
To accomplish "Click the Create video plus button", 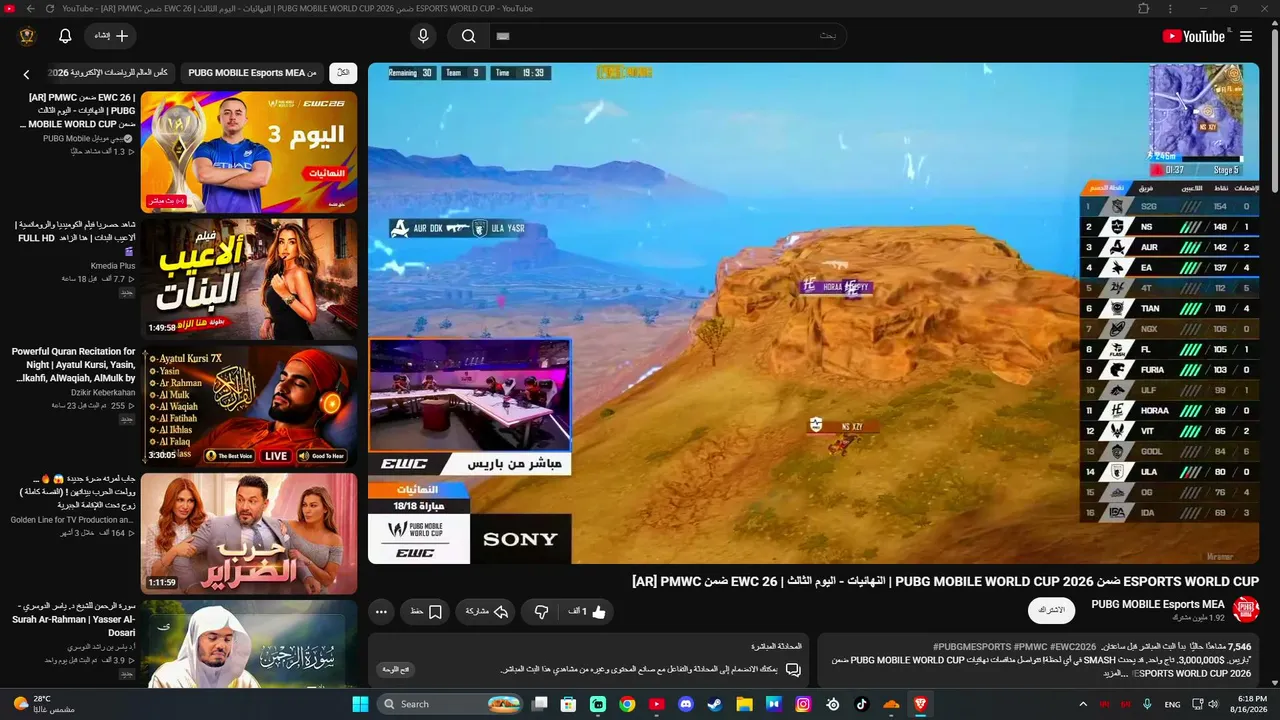I will (111, 36).
